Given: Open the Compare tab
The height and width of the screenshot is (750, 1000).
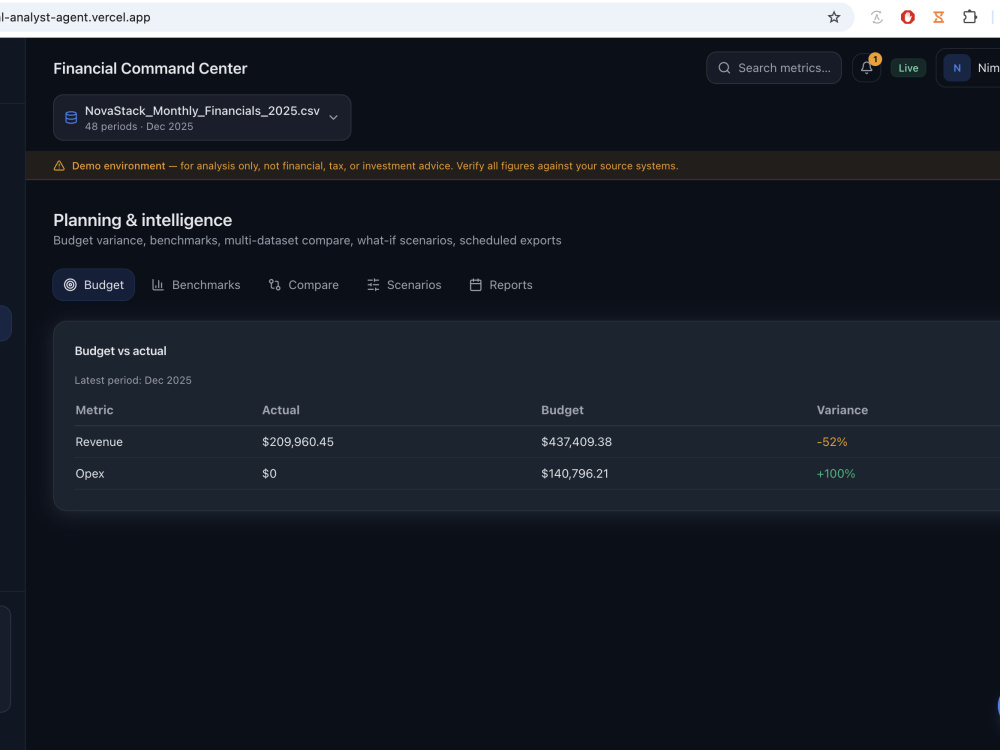Looking at the screenshot, I should pos(304,284).
